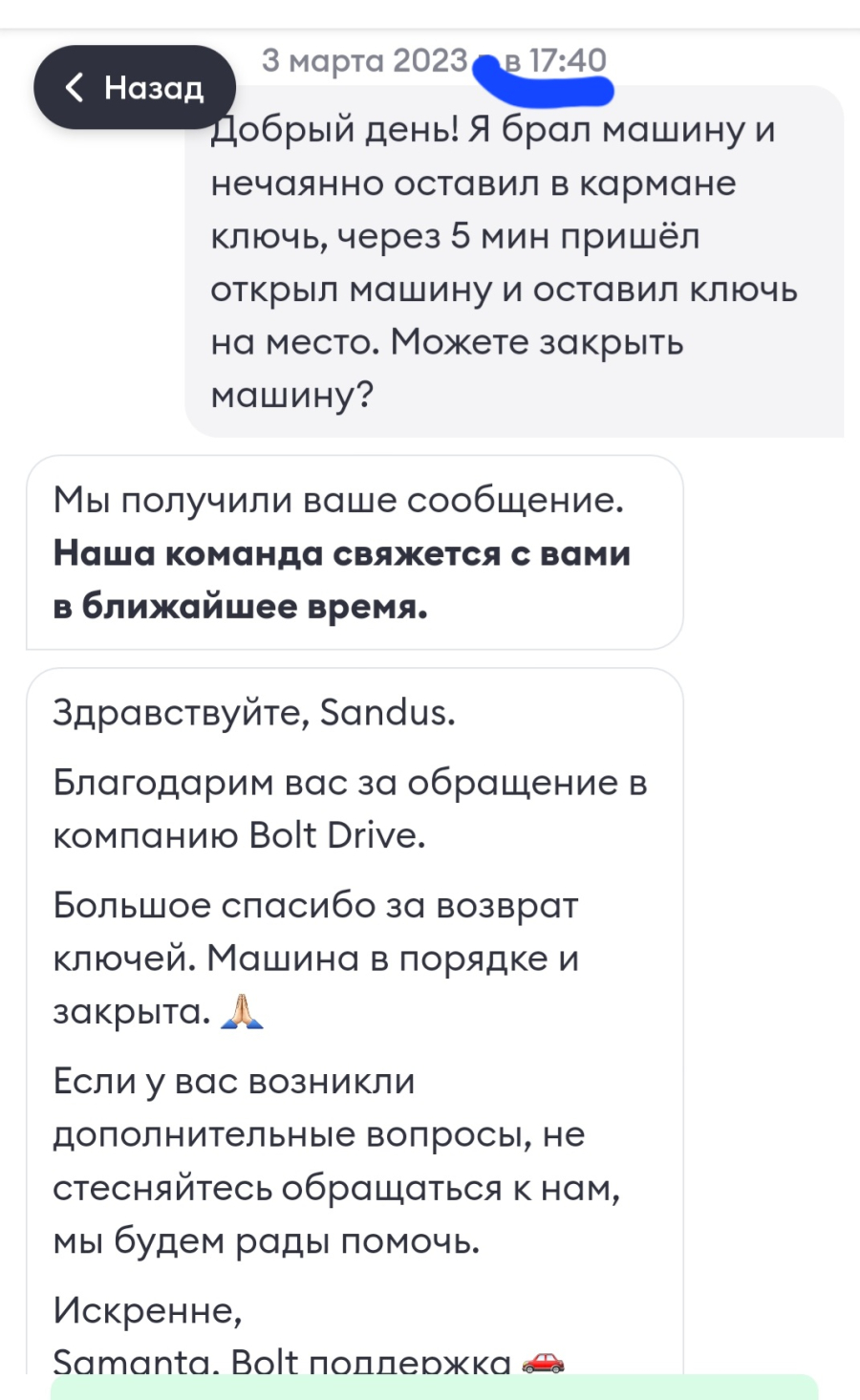The image size is (860, 1400).
Task: Click the greeting Здравствуйте, Sandus.
Action: point(254,712)
